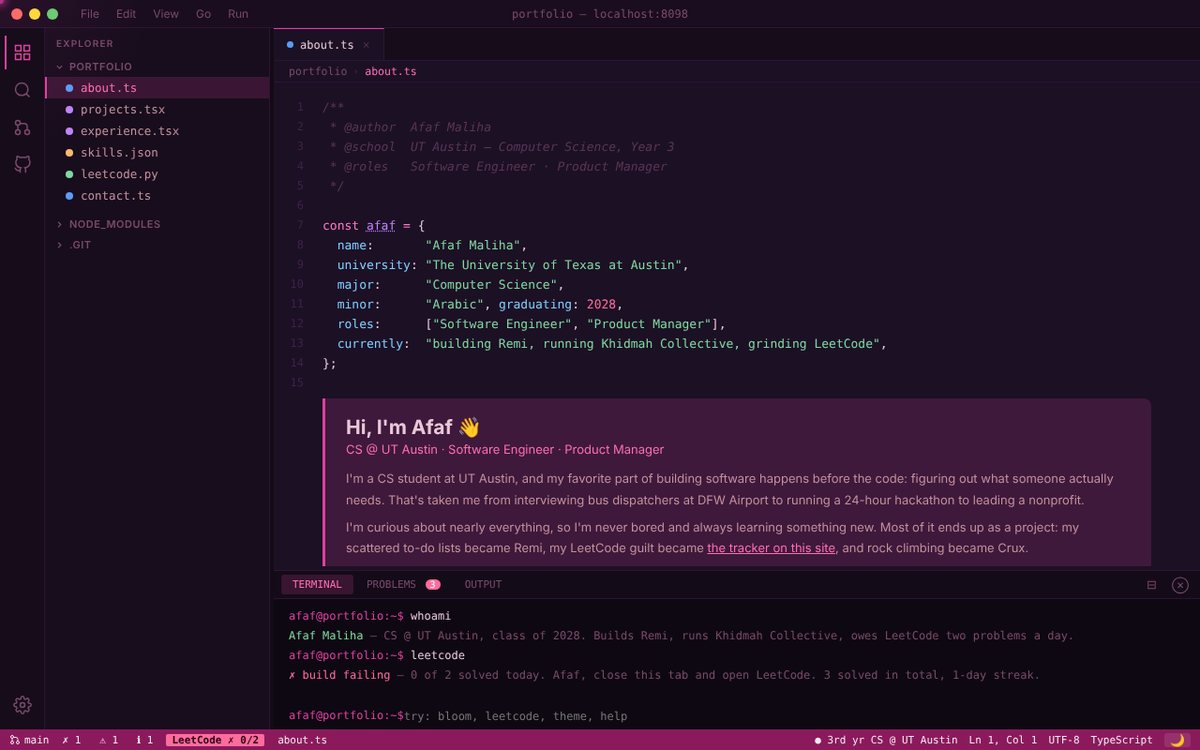1200x750 pixels.
Task: Open the Source Control activity bar icon
Action: [x=22, y=127]
